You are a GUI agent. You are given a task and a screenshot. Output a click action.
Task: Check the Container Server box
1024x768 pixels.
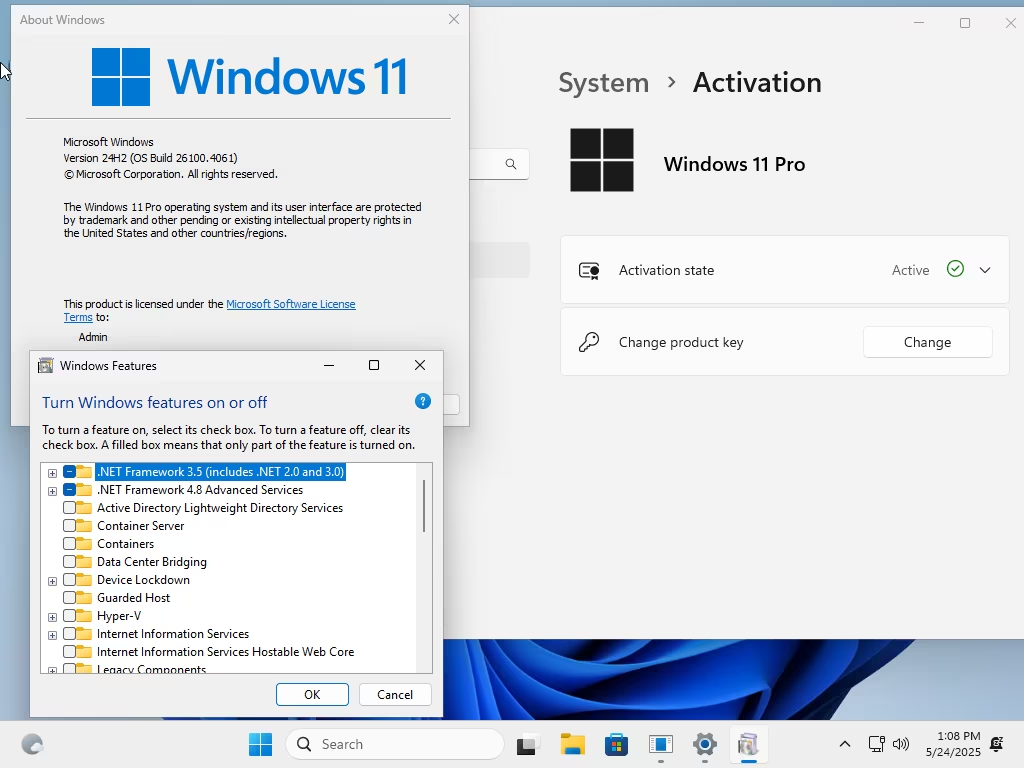69,526
